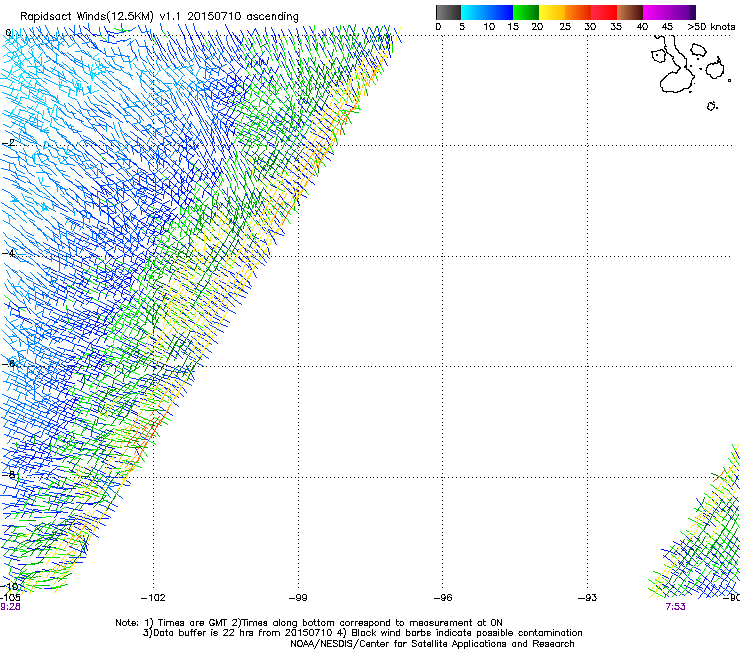Click the magenta-purple 40-50 knots legend segment
740x650 pixels.
coord(669,12)
